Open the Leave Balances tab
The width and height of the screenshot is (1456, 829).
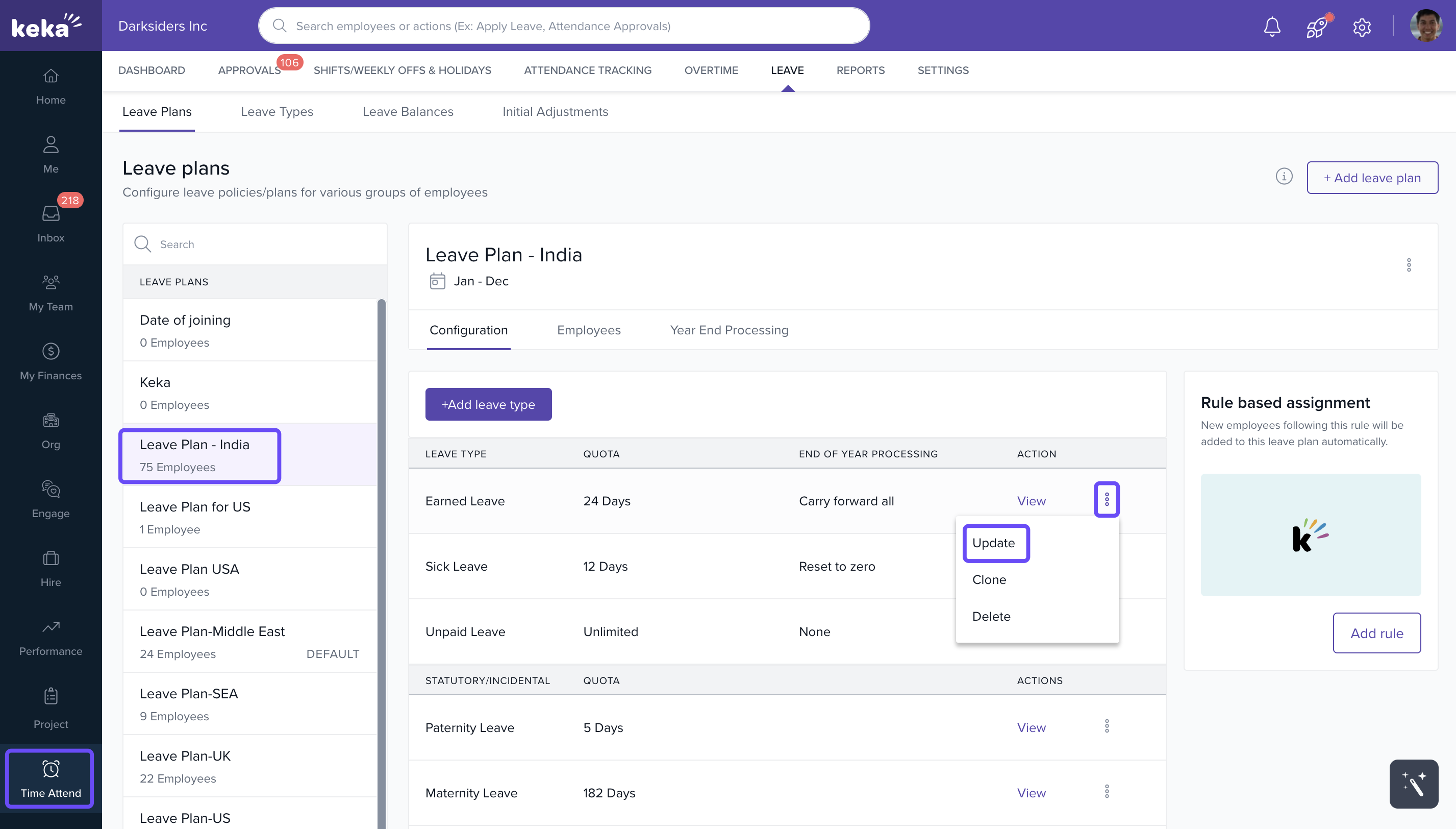[408, 112]
